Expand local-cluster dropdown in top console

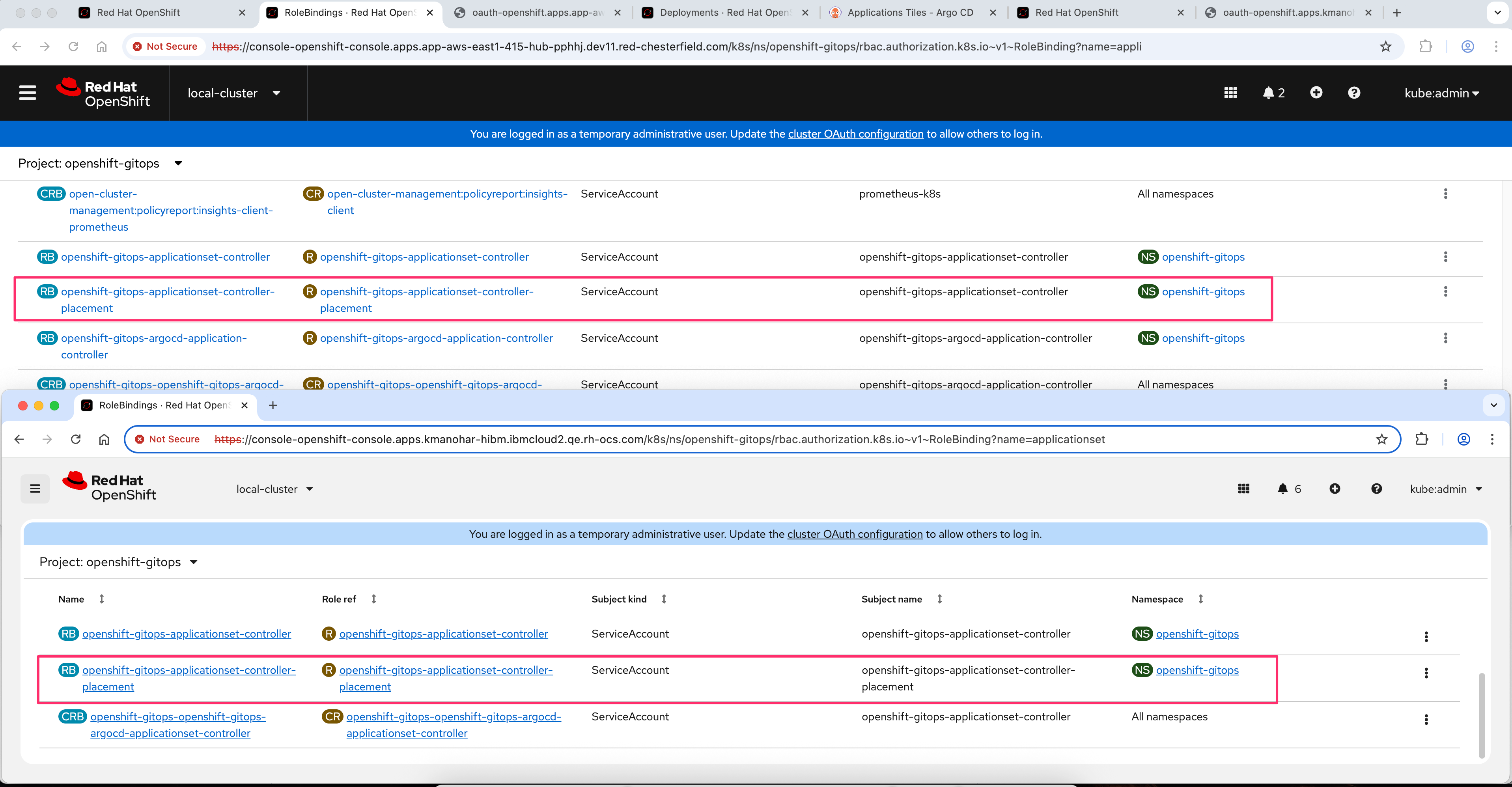tap(233, 93)
